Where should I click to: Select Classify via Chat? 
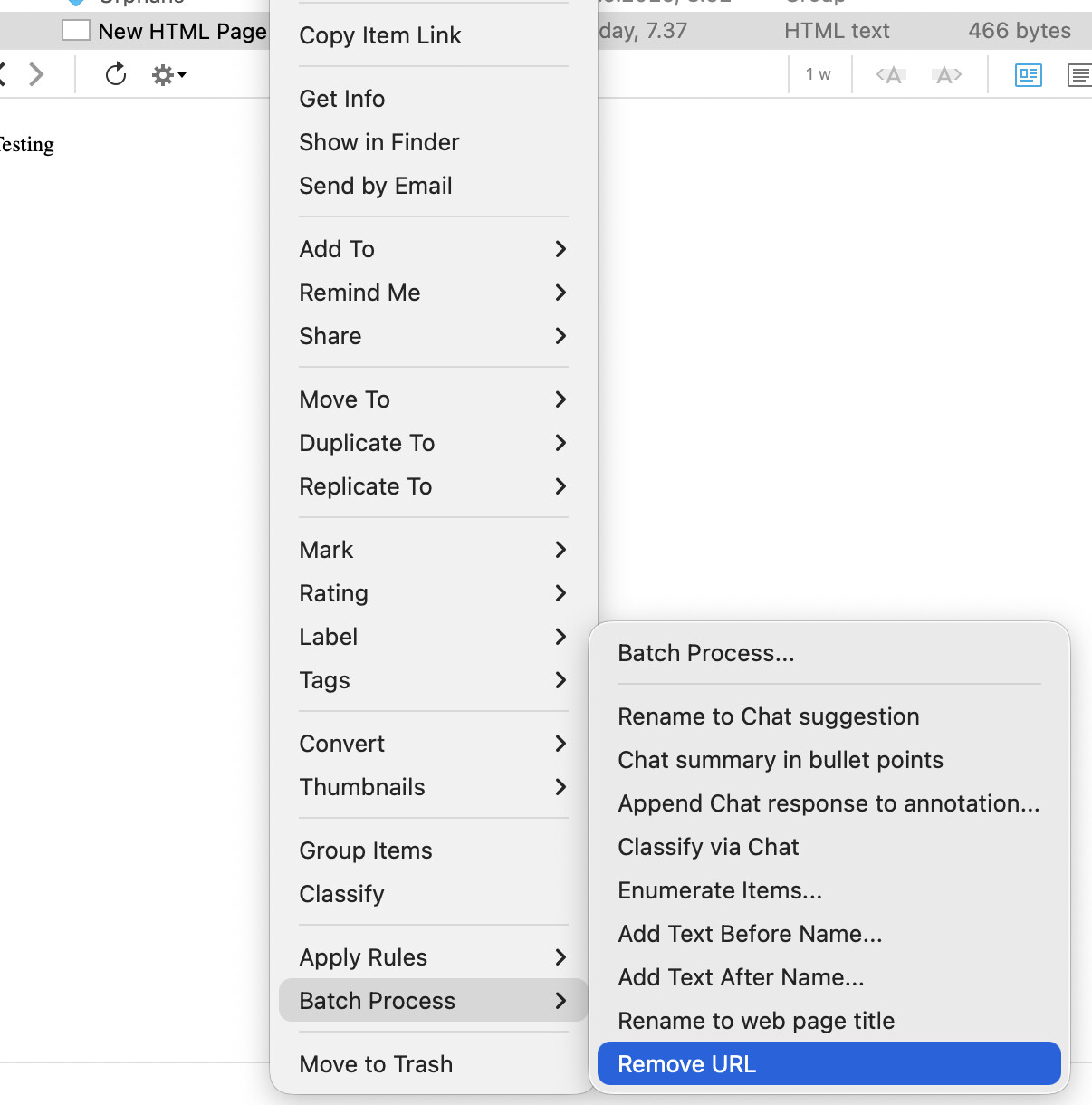[x=708, y=847]
